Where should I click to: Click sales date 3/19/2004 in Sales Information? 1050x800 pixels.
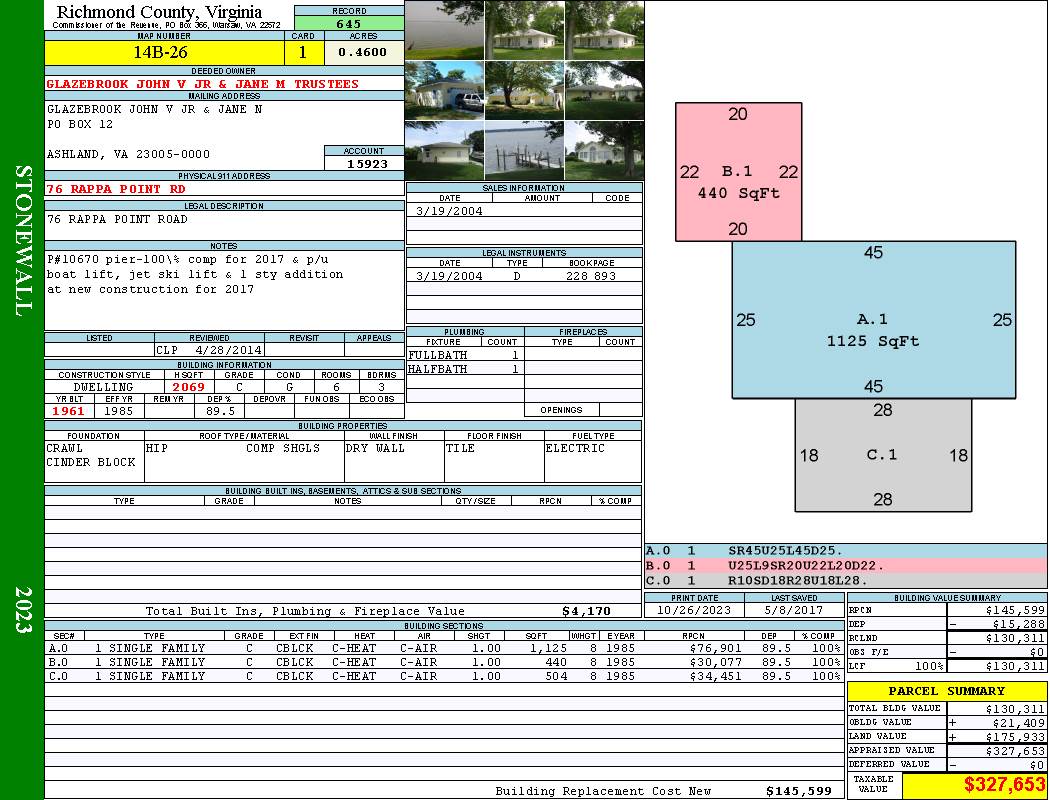pyautogui.click(x=449, y=211)
